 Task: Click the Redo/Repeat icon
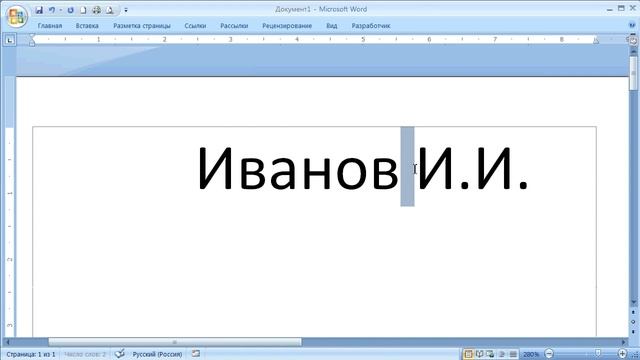click(x=70, y=10)
